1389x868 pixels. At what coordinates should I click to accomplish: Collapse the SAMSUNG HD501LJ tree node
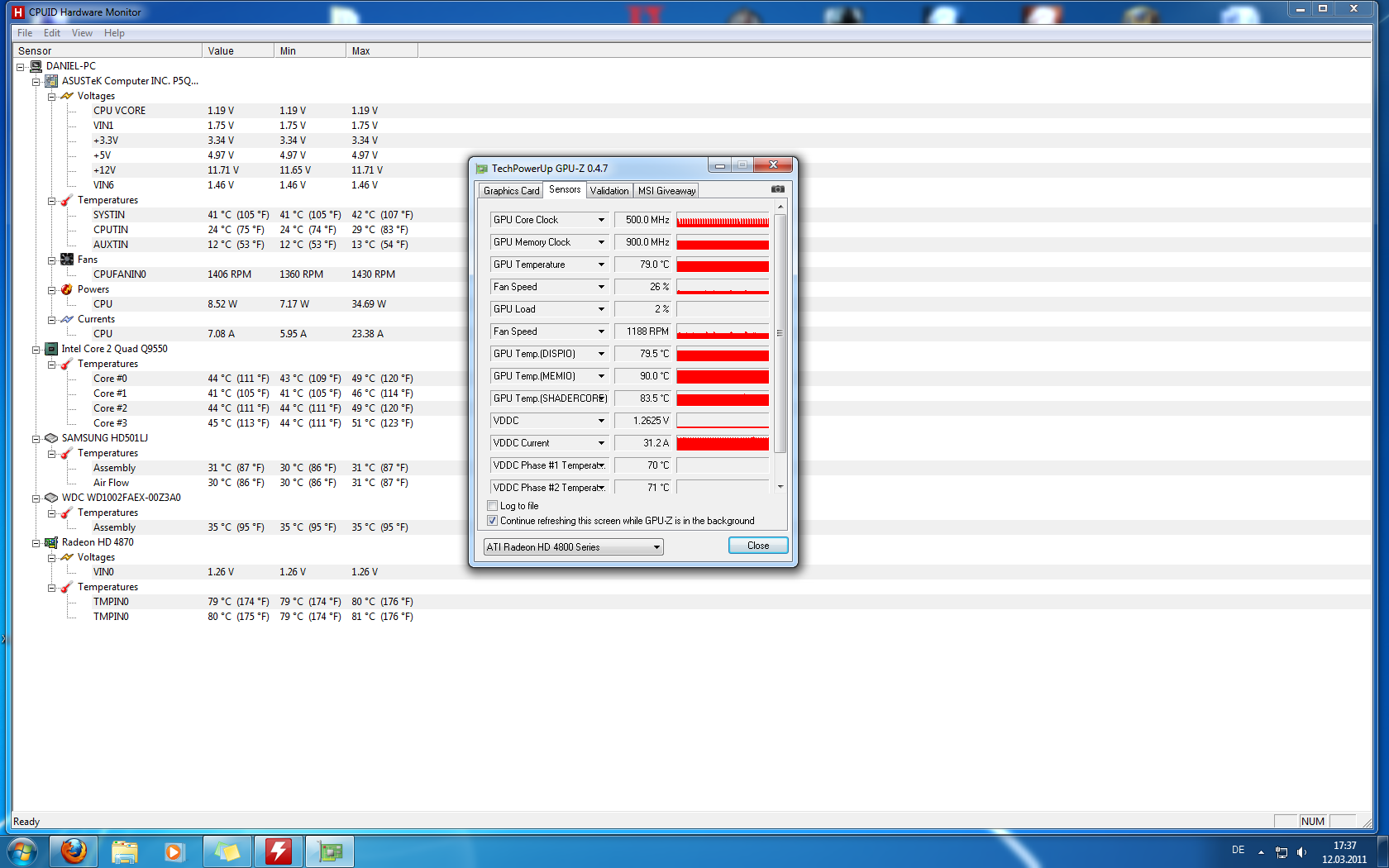(36, 439)
